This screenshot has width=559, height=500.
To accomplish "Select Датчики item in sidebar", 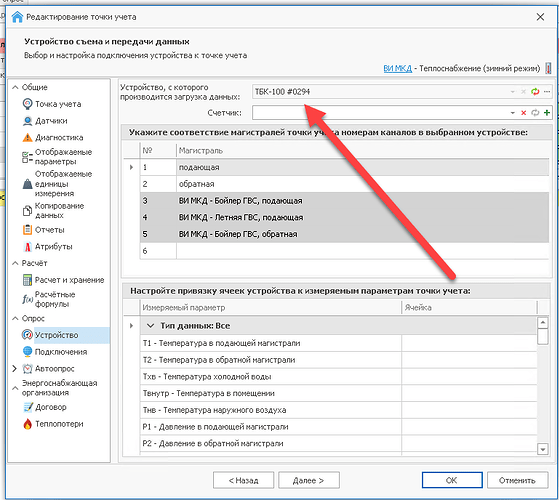I will pos(45,121).
